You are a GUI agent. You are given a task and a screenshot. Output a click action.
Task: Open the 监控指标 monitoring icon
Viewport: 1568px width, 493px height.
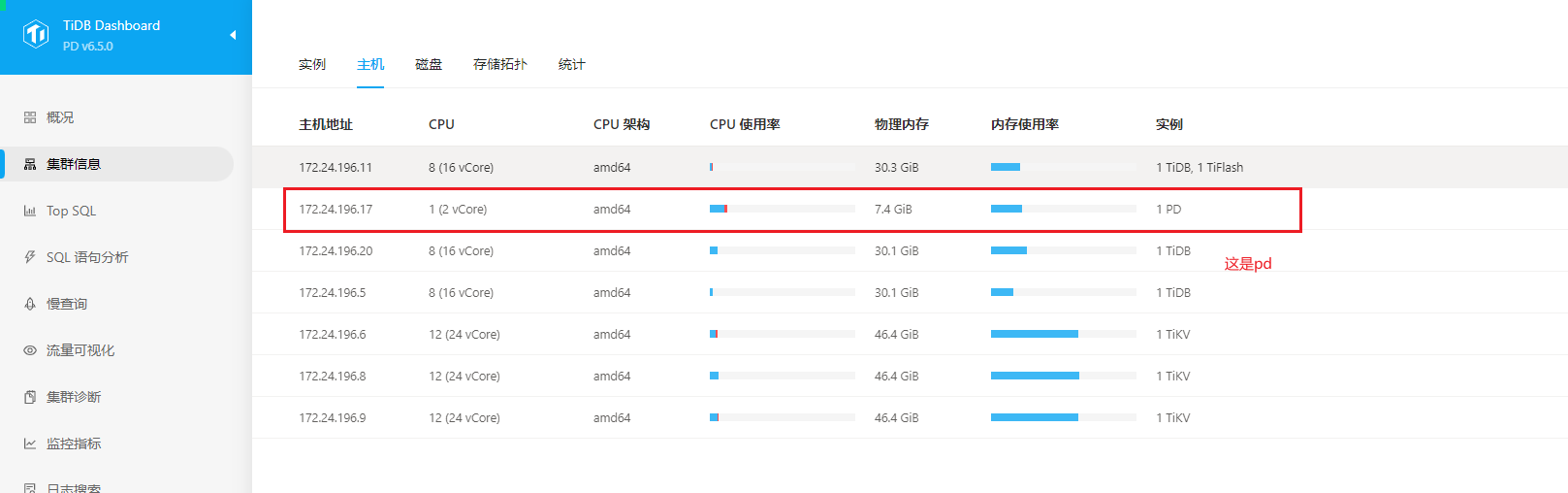click(x=30, y=444)
